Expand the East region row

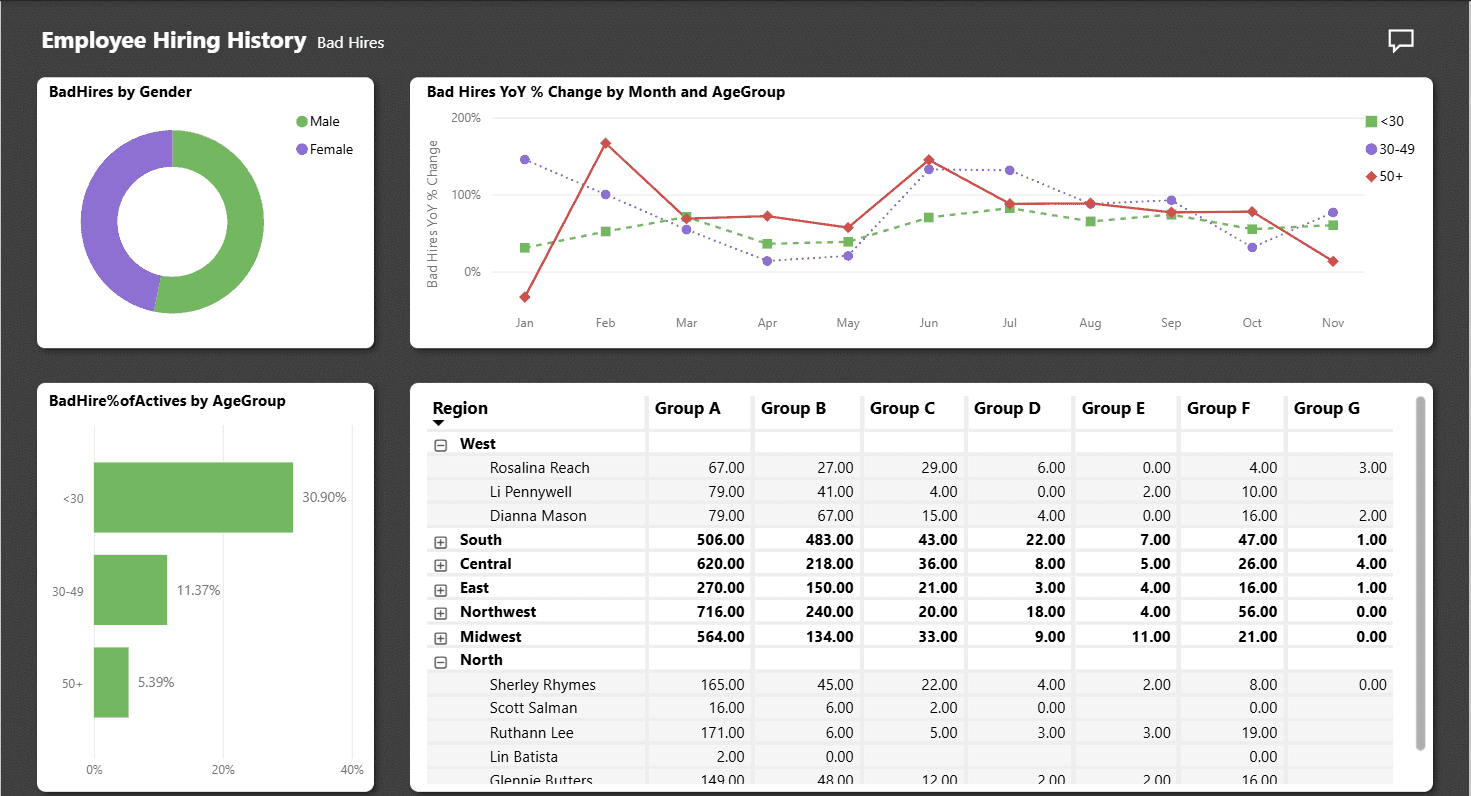pos(440,589)
